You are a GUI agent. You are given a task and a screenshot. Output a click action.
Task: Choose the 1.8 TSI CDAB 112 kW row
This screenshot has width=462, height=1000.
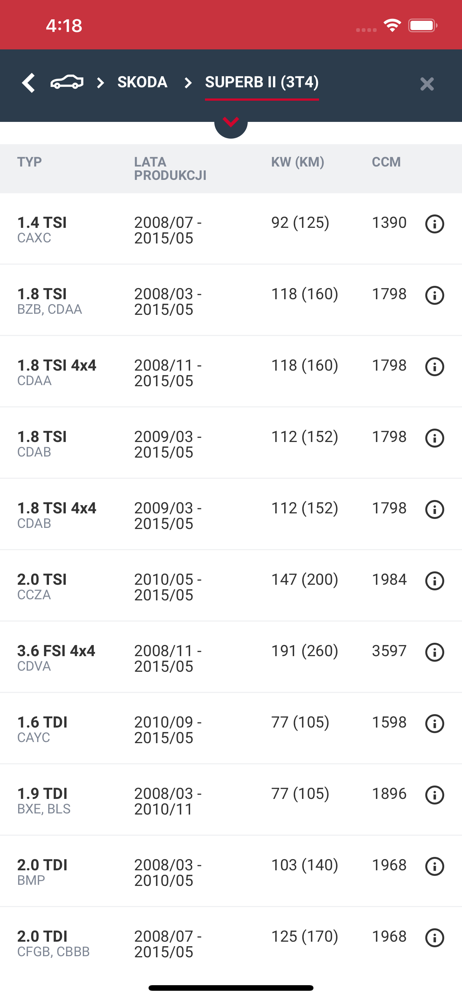tap(231, 443)
